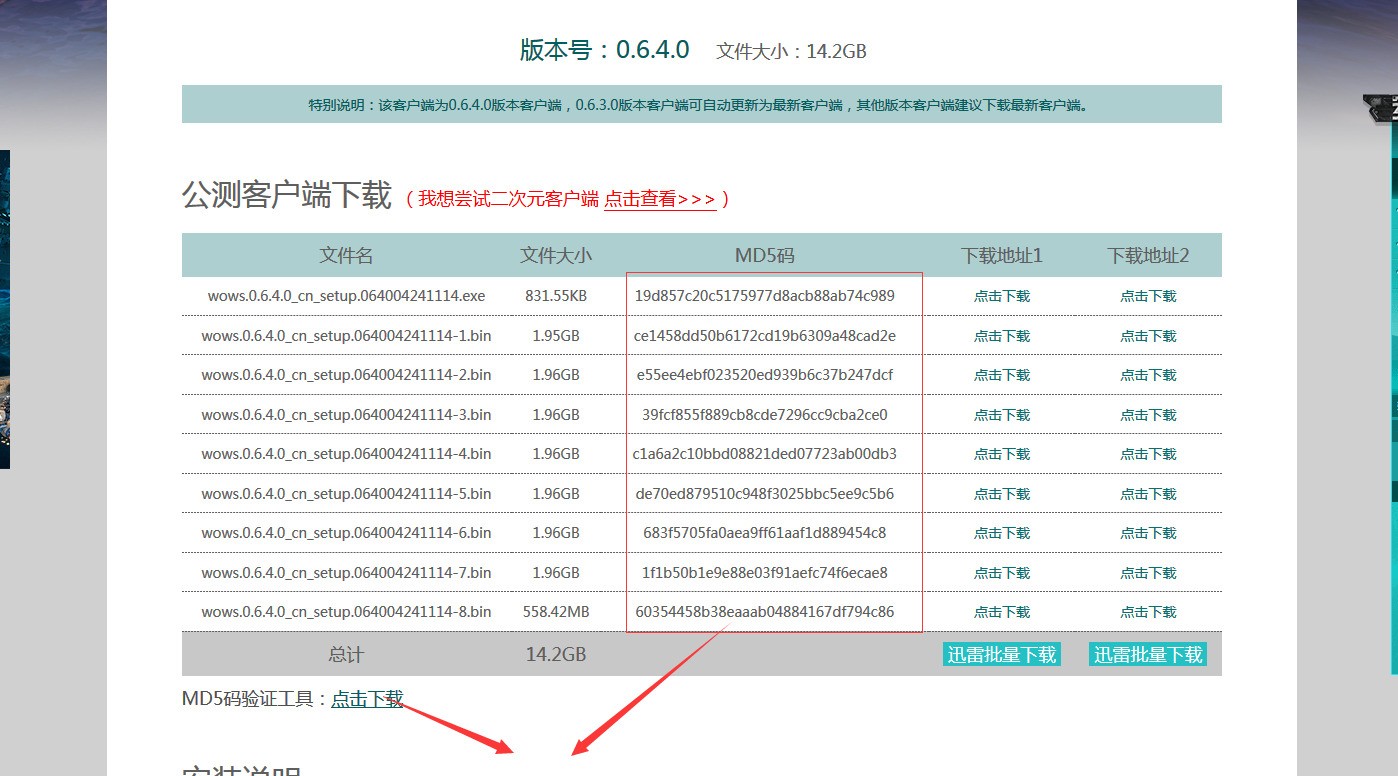
Task: Select file name ending in 114-3.bin
Action: coord(346,415)
